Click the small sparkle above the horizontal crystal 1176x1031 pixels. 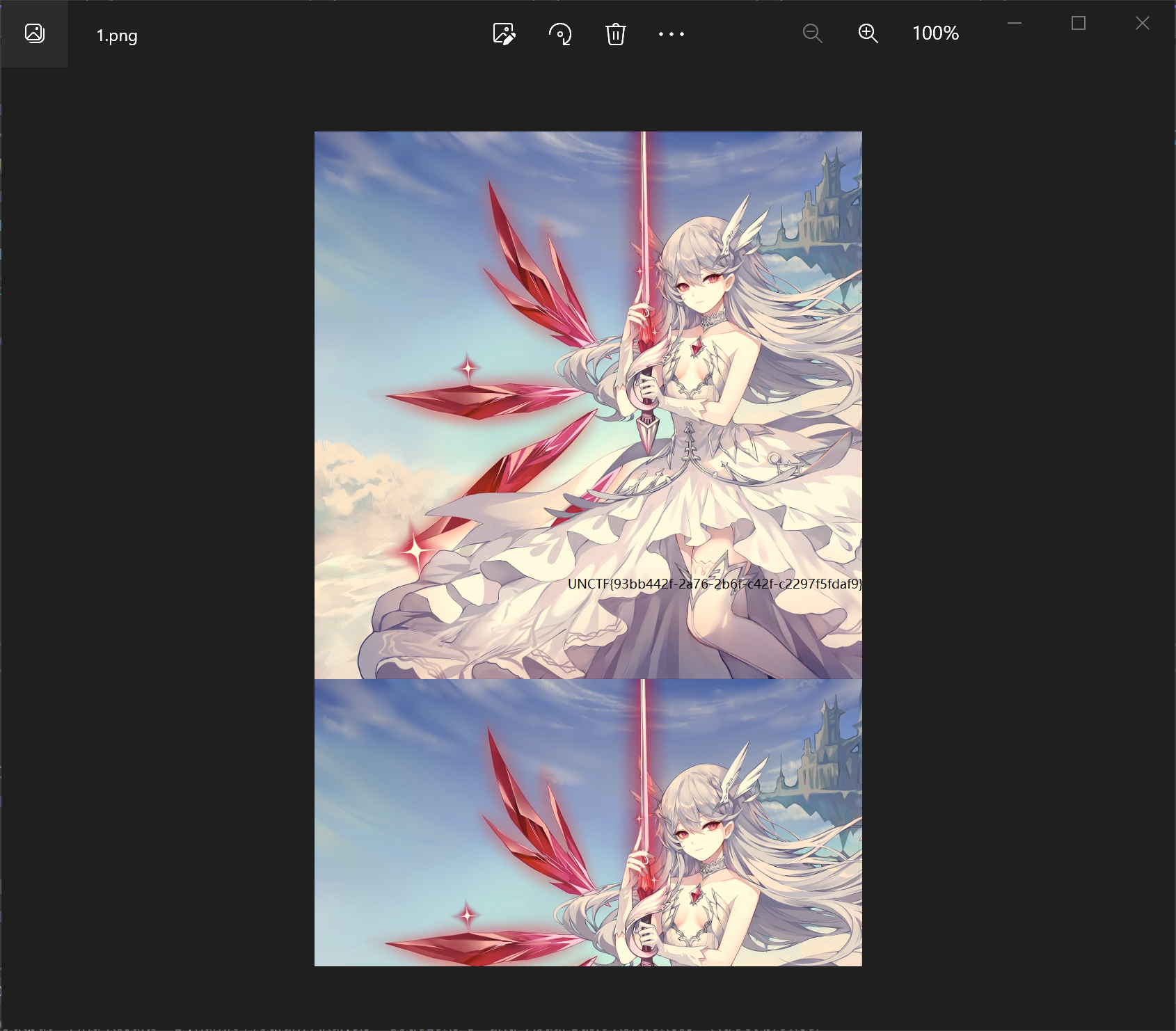tap(468, 367)
